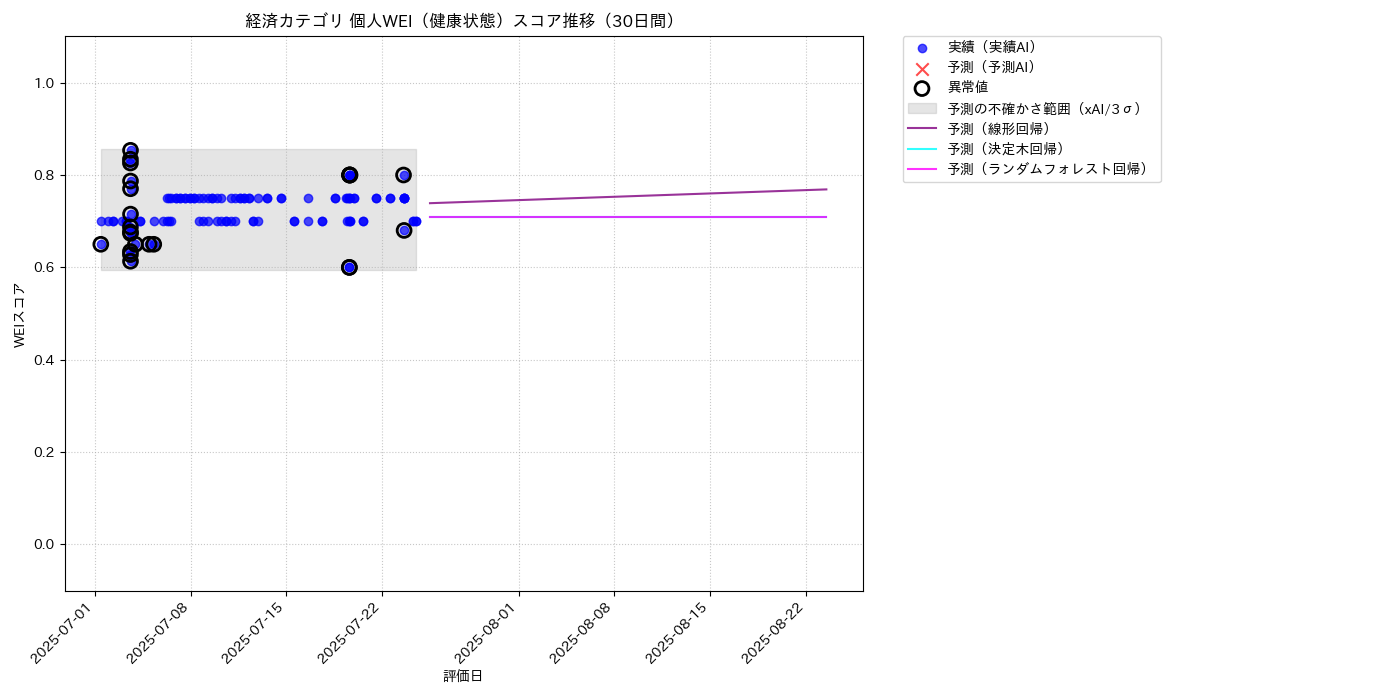The width and height of the screenshot is (1400, 700).
Task: Select the legend label 予測（ランダムフォレスト回帰）
Action: tap(1050, 169)
